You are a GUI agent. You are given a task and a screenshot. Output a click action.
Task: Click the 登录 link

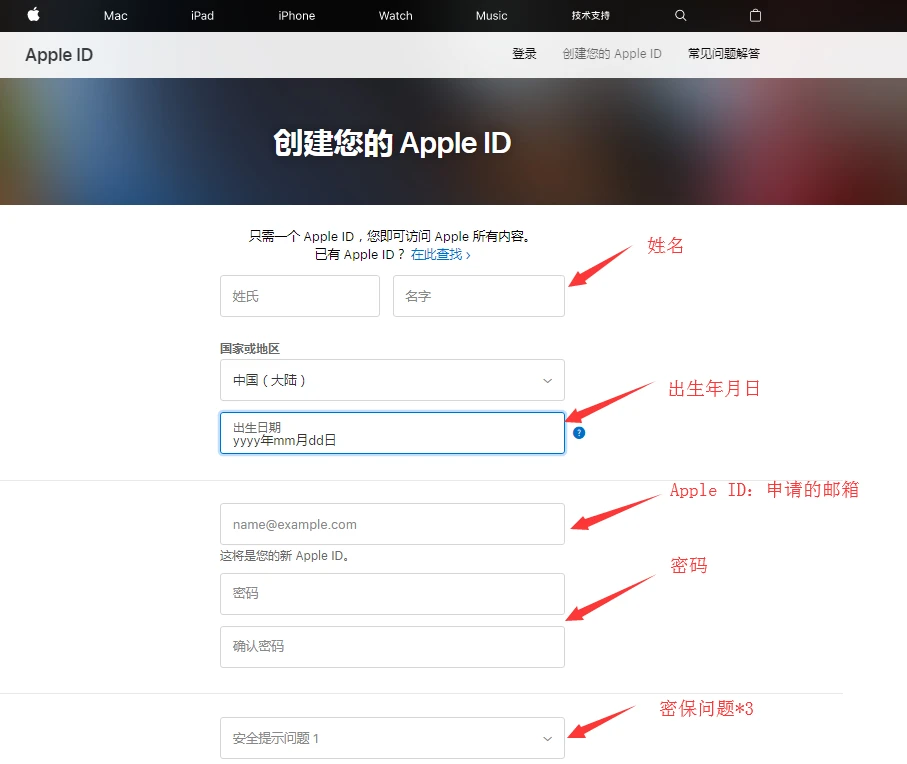[524, 54]
